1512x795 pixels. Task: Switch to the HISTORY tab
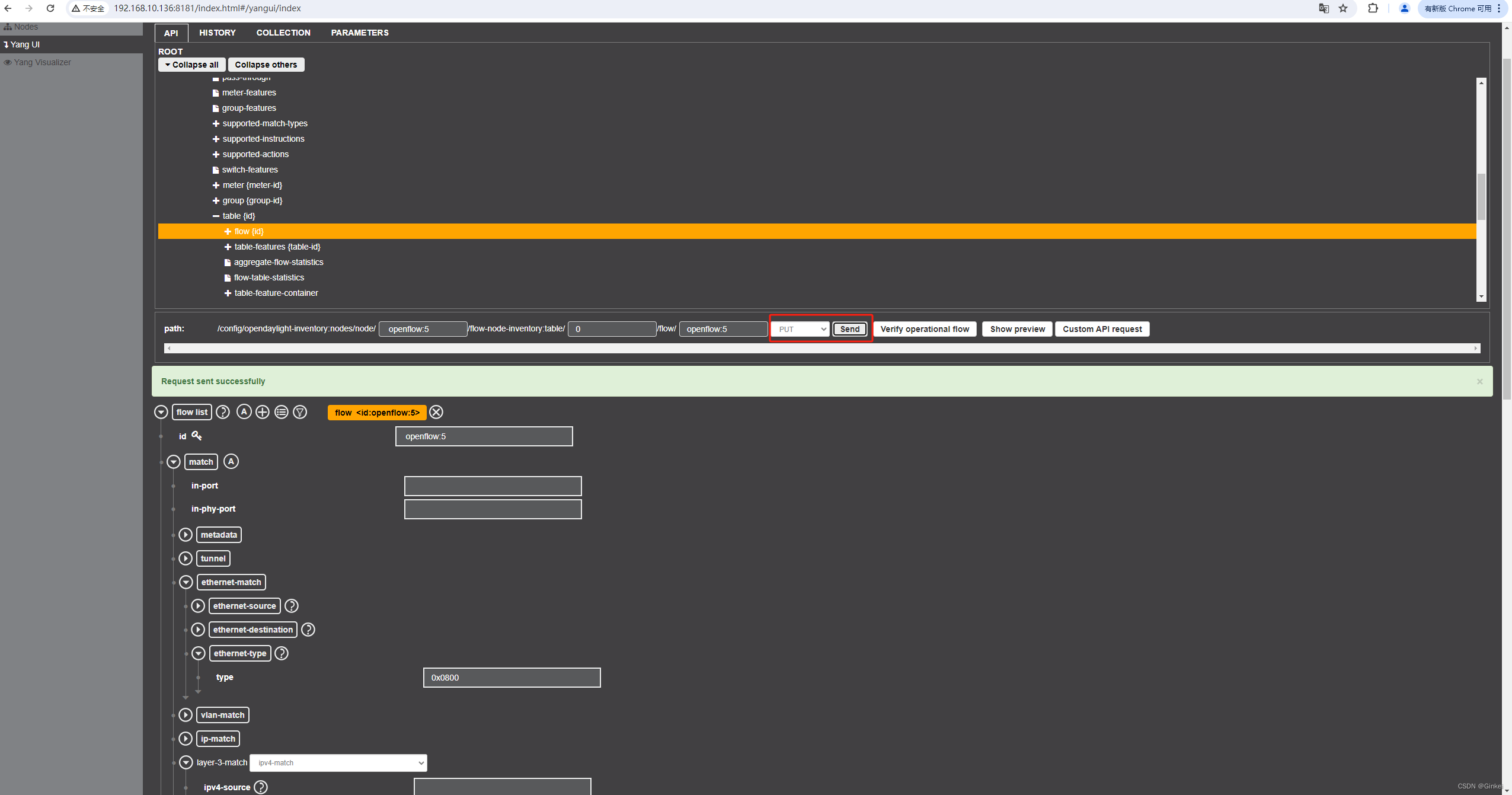click(217, 32)
